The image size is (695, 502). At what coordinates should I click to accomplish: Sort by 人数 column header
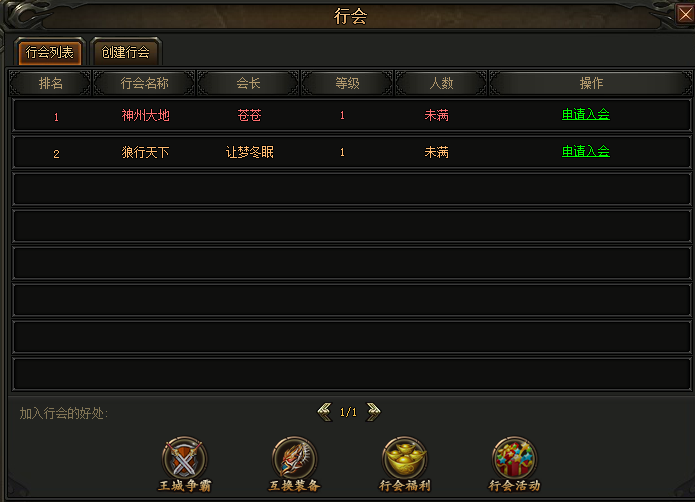[x=441, y=83]
